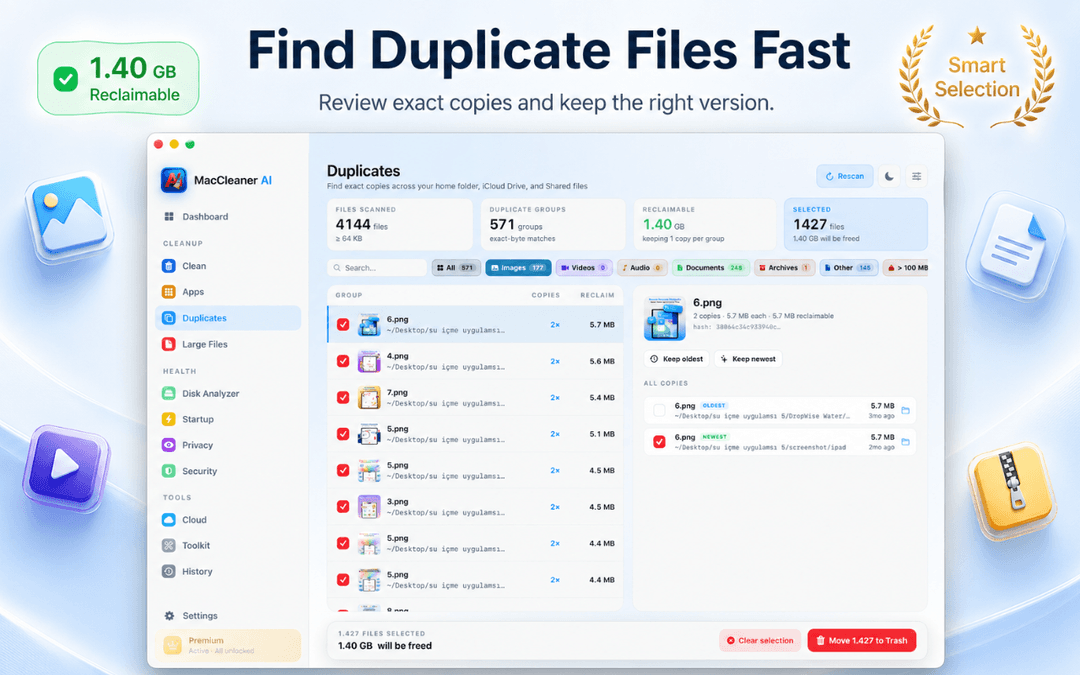The height and width of the screenshot is (675, 1080).
Task: Click the COPIES column header
Action: coord(546,295)
